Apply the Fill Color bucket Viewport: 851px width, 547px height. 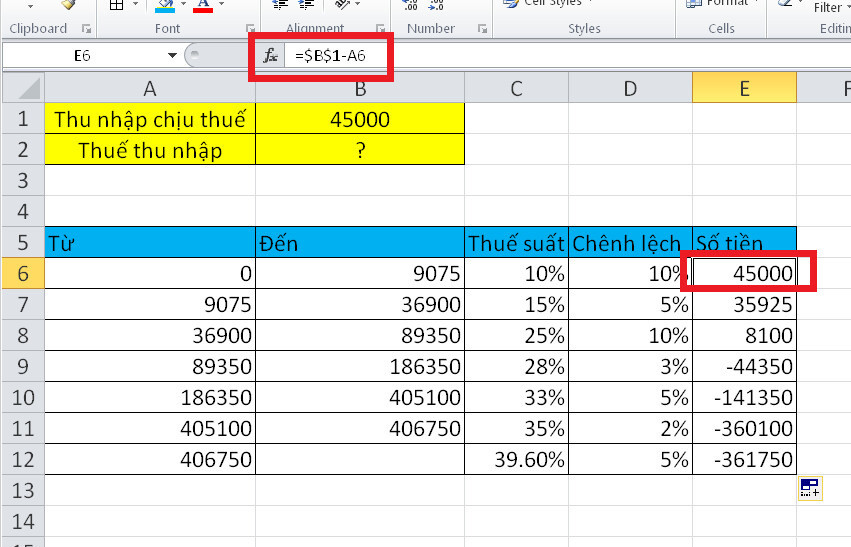[165, 5]
